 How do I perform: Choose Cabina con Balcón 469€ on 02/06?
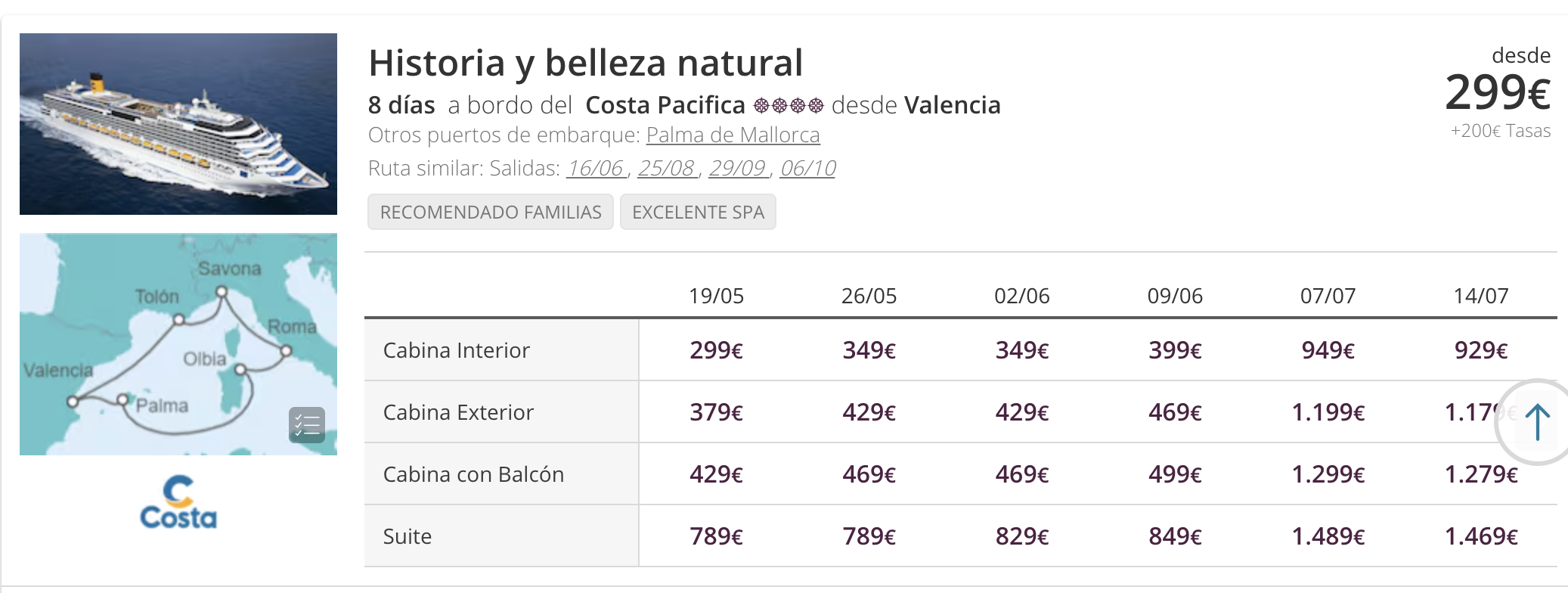pos(1021,474)
